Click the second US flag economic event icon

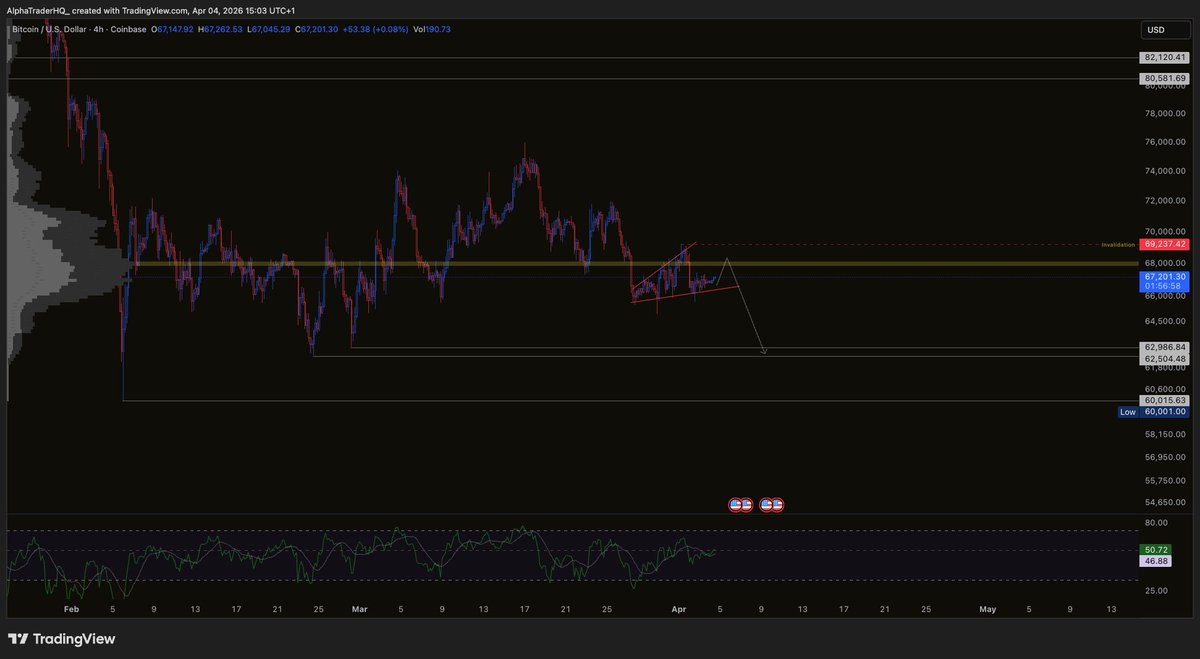point(770,504)
